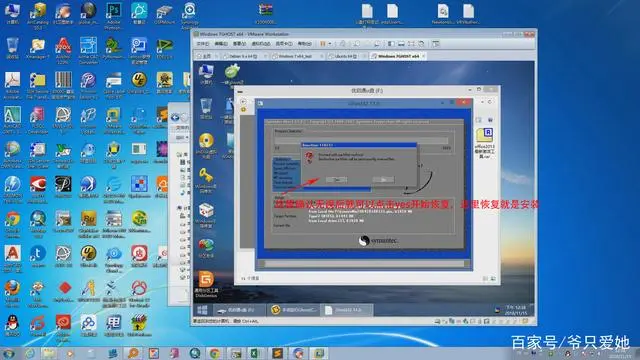Open the Xmanager folder shortcut
Screen dimensions: 640x360
click(38, 46)
